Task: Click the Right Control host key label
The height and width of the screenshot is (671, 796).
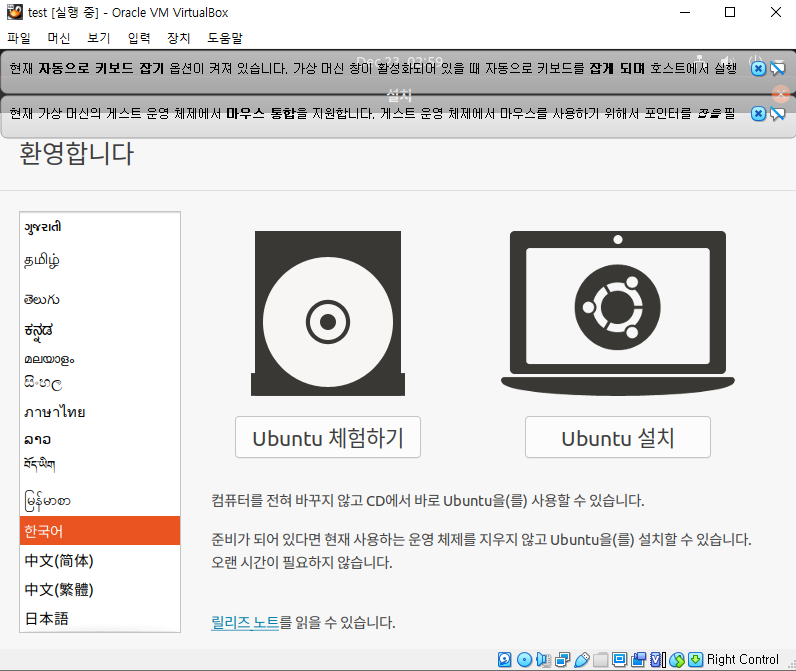Action: point(742,659)
